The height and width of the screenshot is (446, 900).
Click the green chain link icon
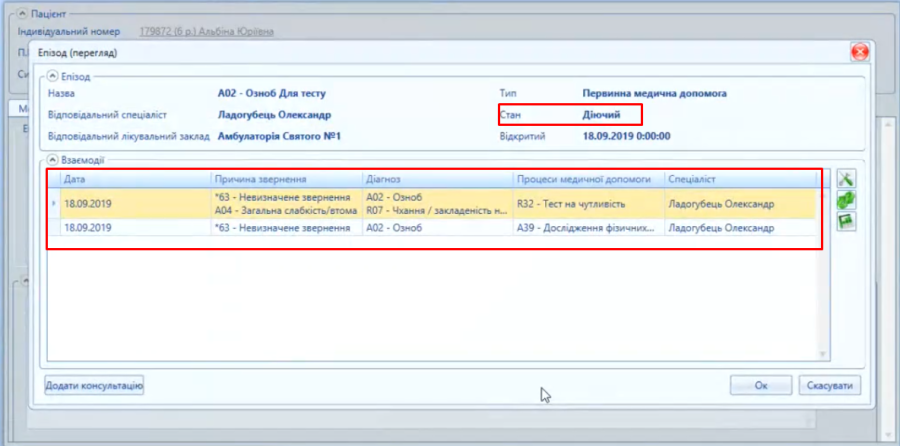(x=846, y=200)
